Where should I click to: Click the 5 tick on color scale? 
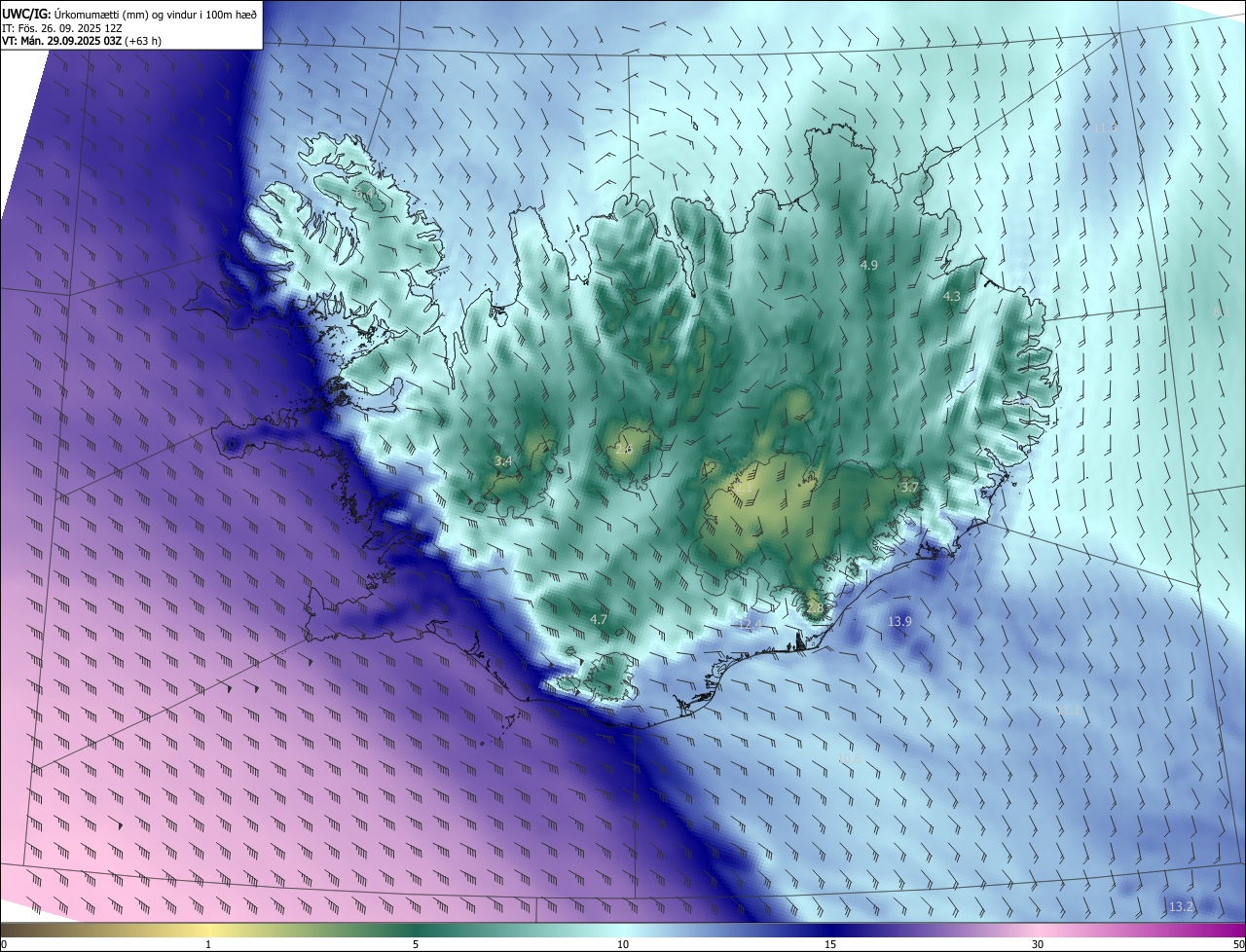click(x=416, y=944)
